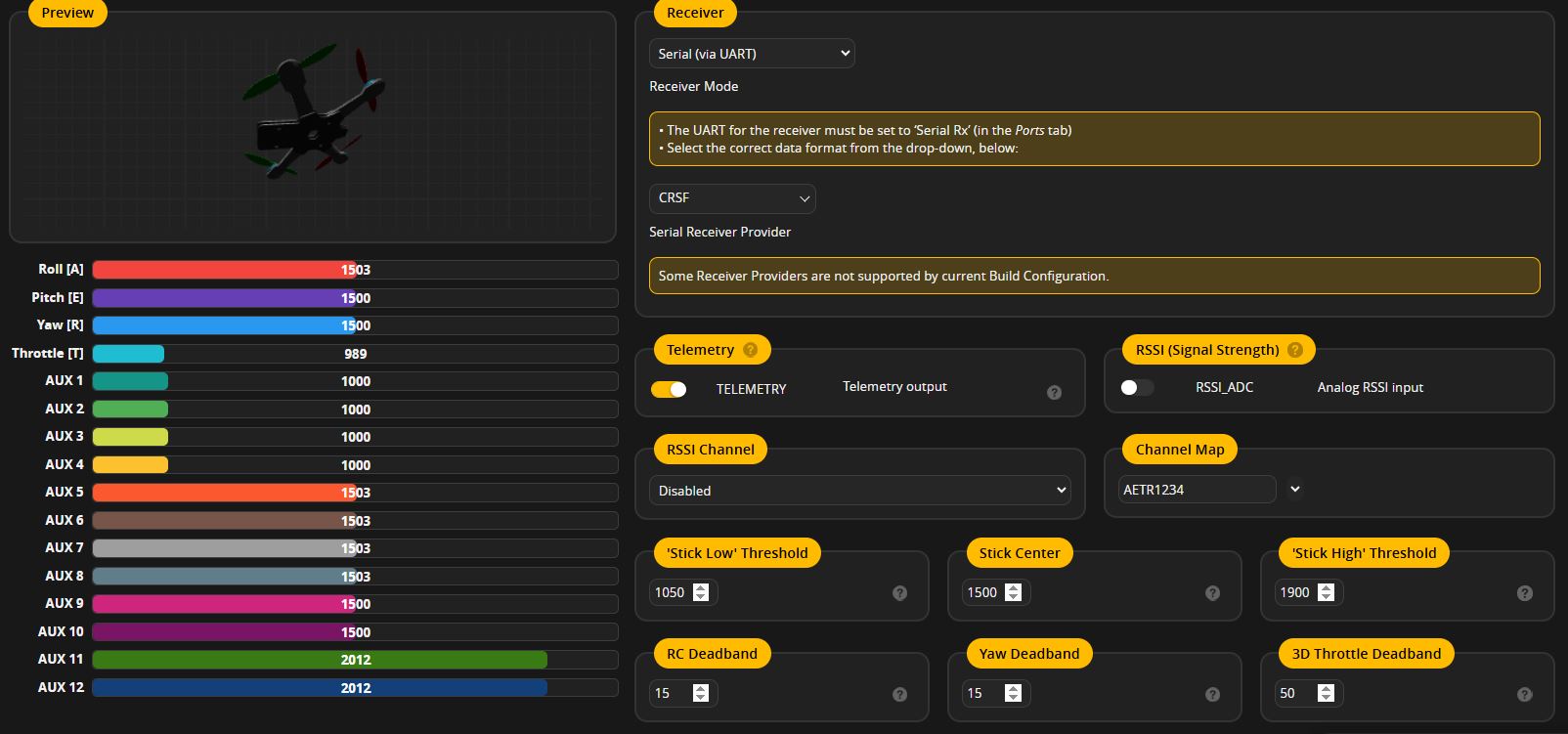Click Stick Center 1500 field
Screen dimensions: 1568x734
coord(996,592)
